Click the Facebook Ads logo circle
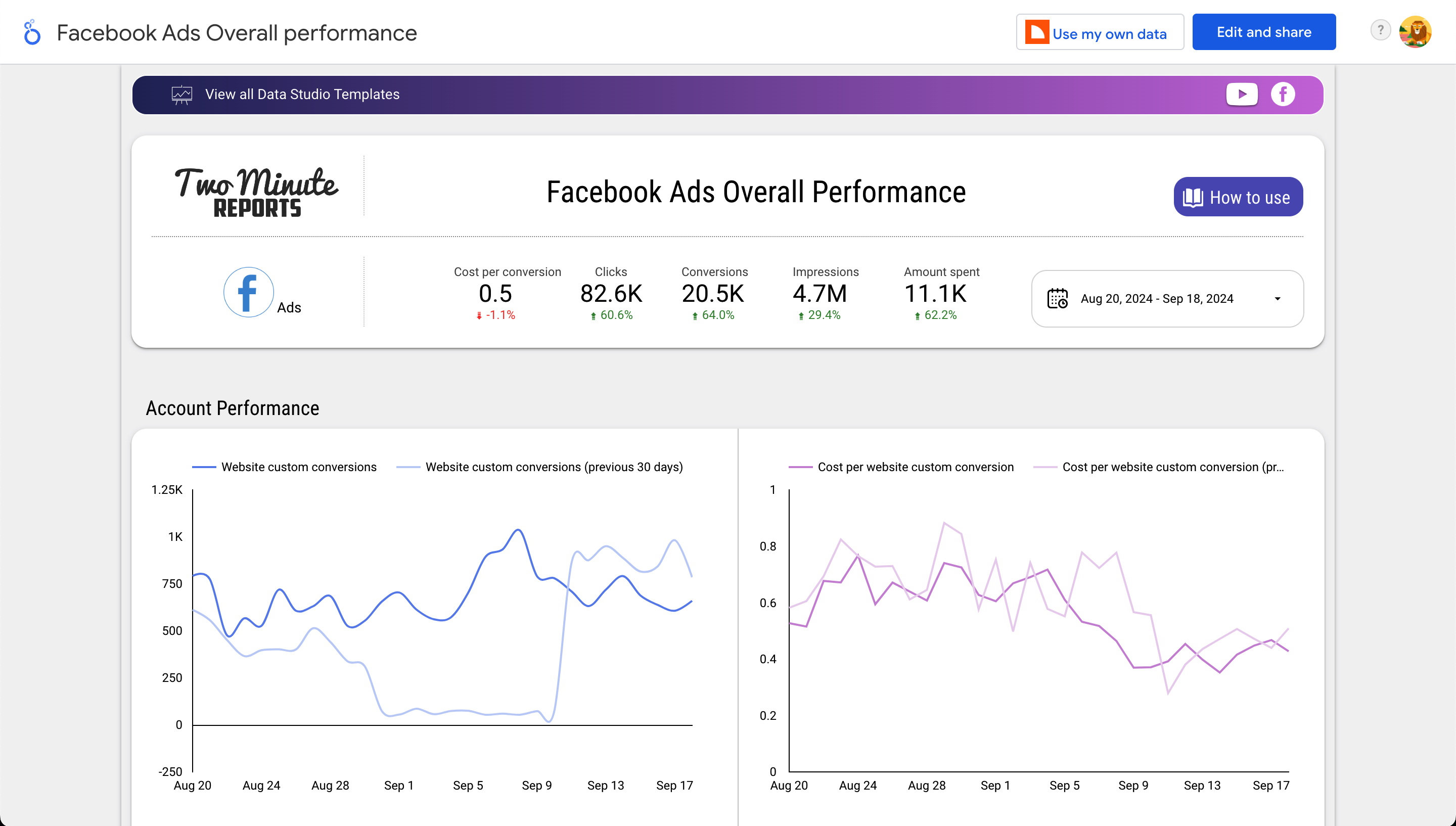The width and height of the screenshot is (1456, 826). [x=248, y=292]
